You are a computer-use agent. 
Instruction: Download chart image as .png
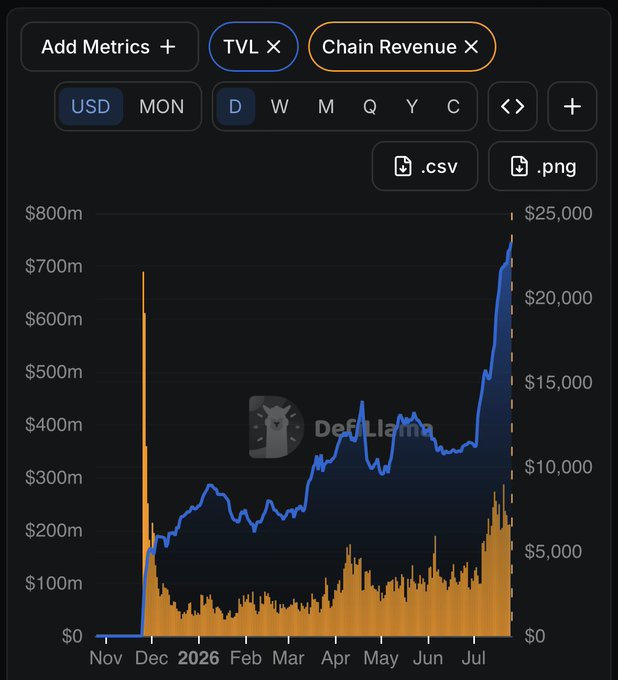click(x=543, y=166)
